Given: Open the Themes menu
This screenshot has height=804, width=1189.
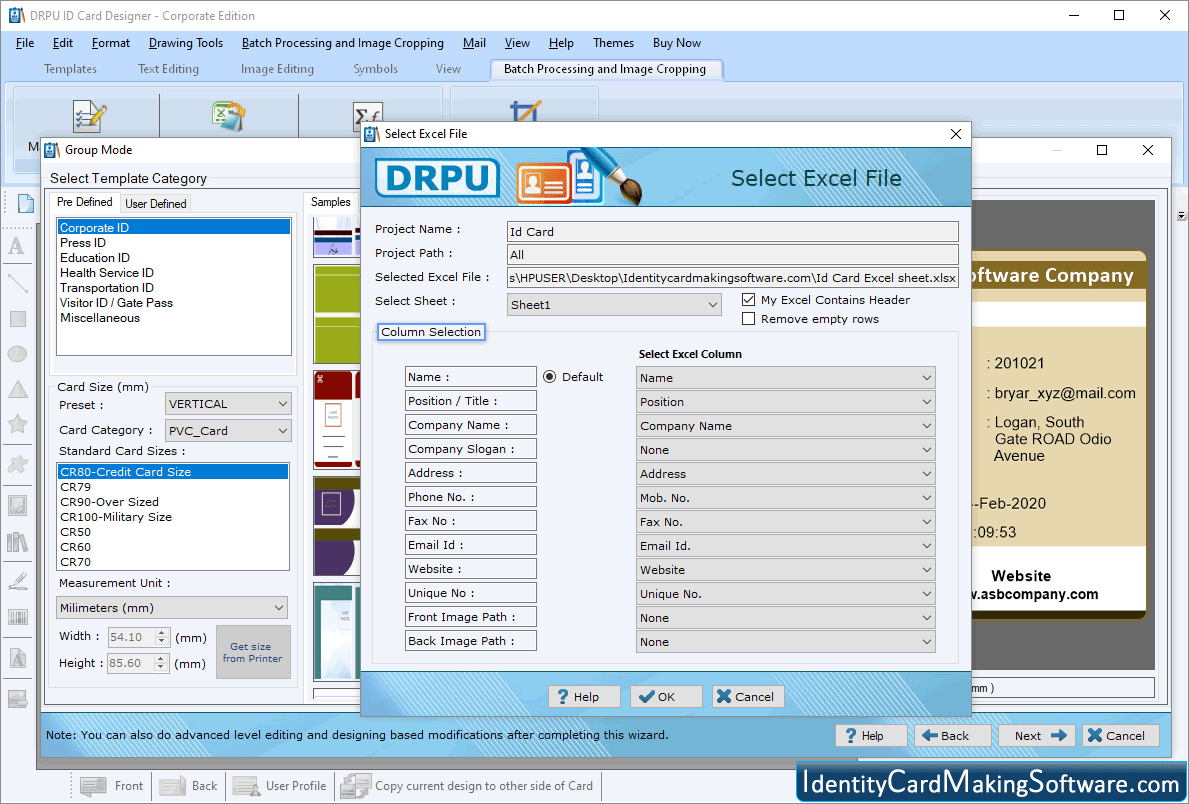Looking at the screenshot, I should click(613, 43).
